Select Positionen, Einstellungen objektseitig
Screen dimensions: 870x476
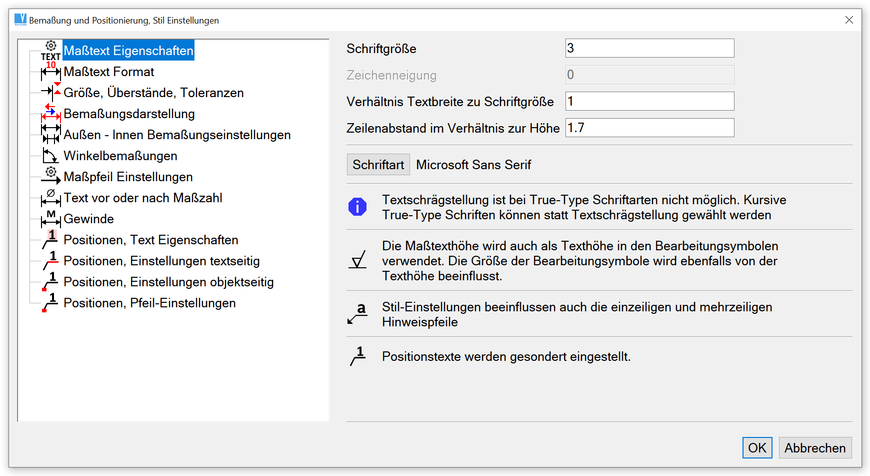pyautogui.click(x=168, y=282)
